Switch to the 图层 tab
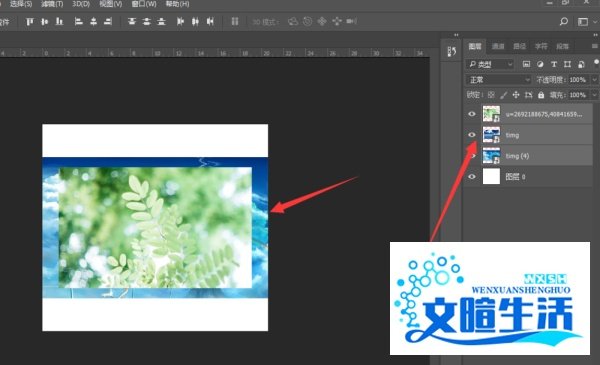The image size is (600, 365). (475, 46)
